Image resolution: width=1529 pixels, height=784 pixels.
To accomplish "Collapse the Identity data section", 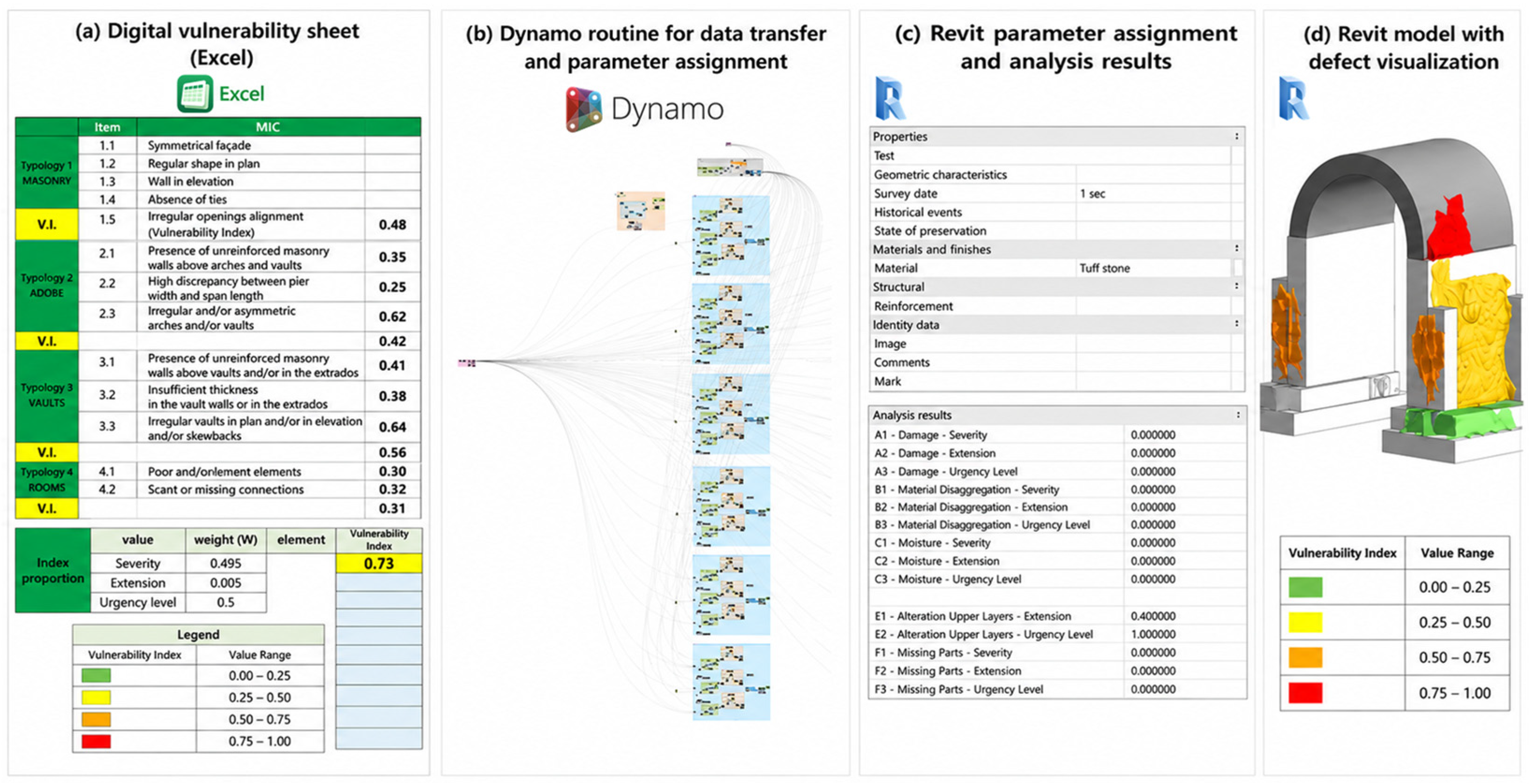I will pos(1236,324).
